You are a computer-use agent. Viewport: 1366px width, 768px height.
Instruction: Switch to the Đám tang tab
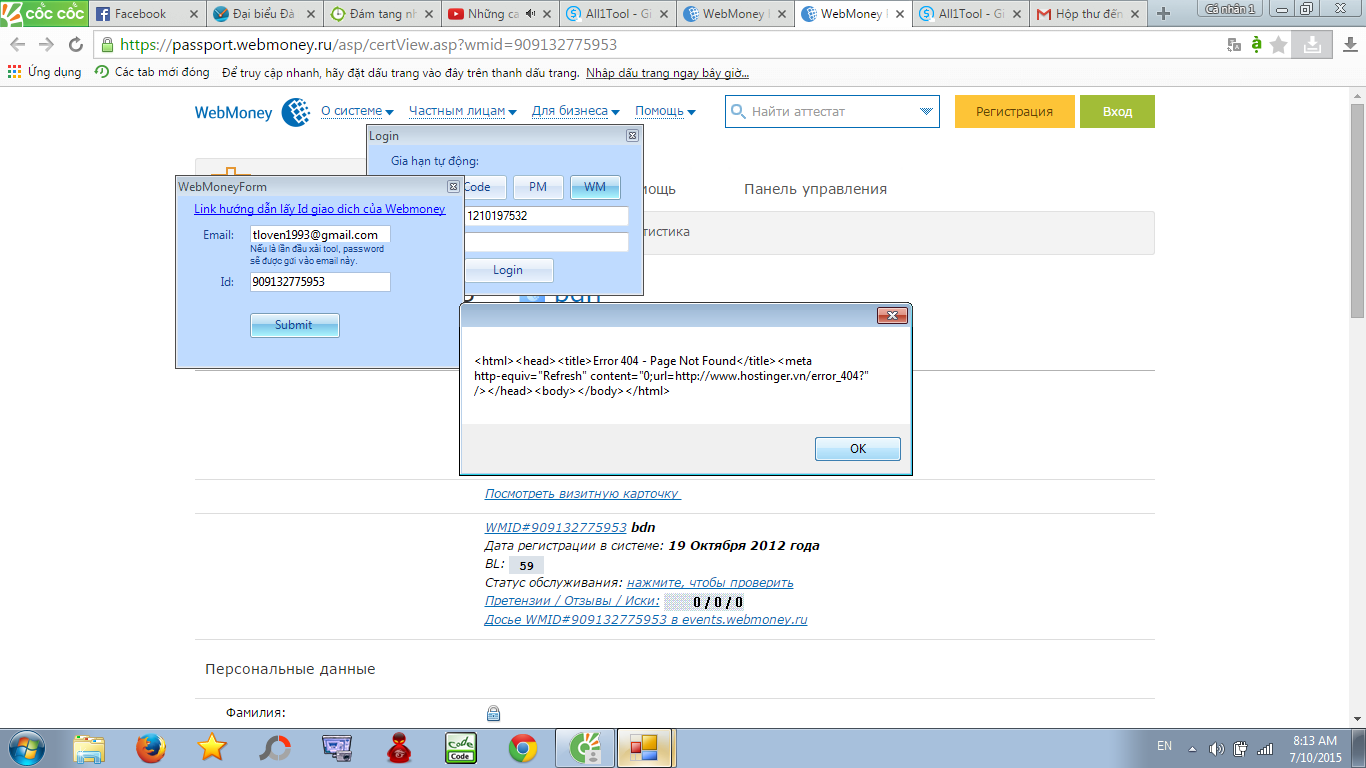[x=381, y=14]
